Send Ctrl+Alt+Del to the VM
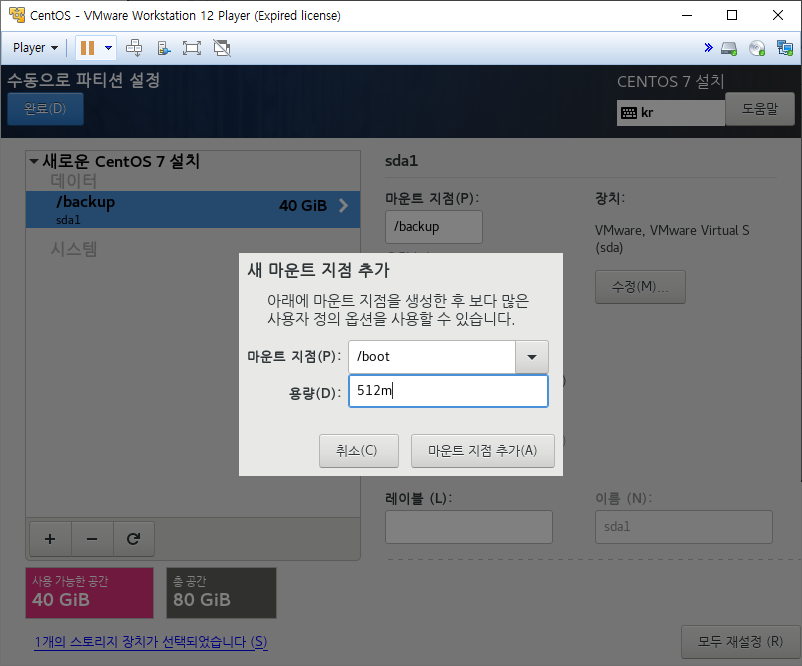The height and width of the screenshot is (666, 802). point(134,48)
